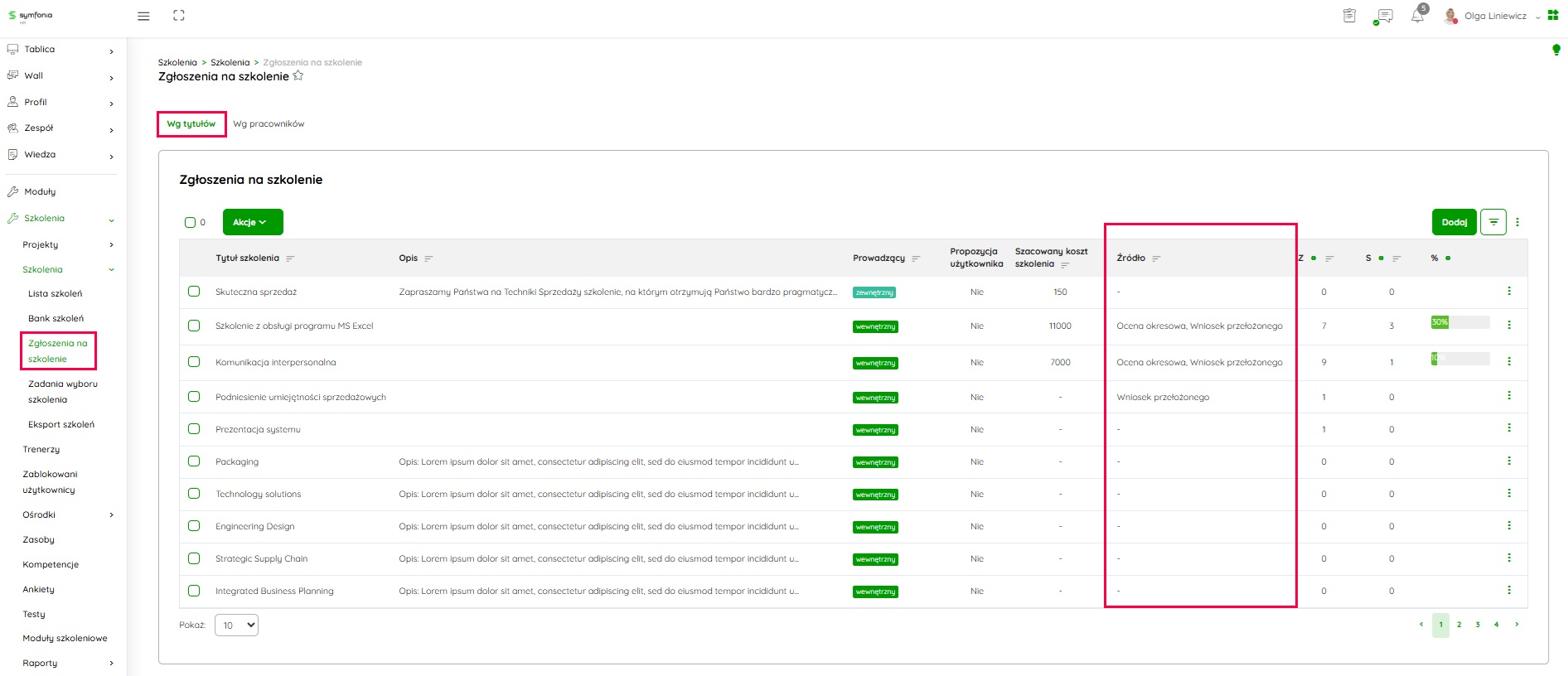Go to page 2 of results
The image size is (1568, 676).
pos(1459,625)
